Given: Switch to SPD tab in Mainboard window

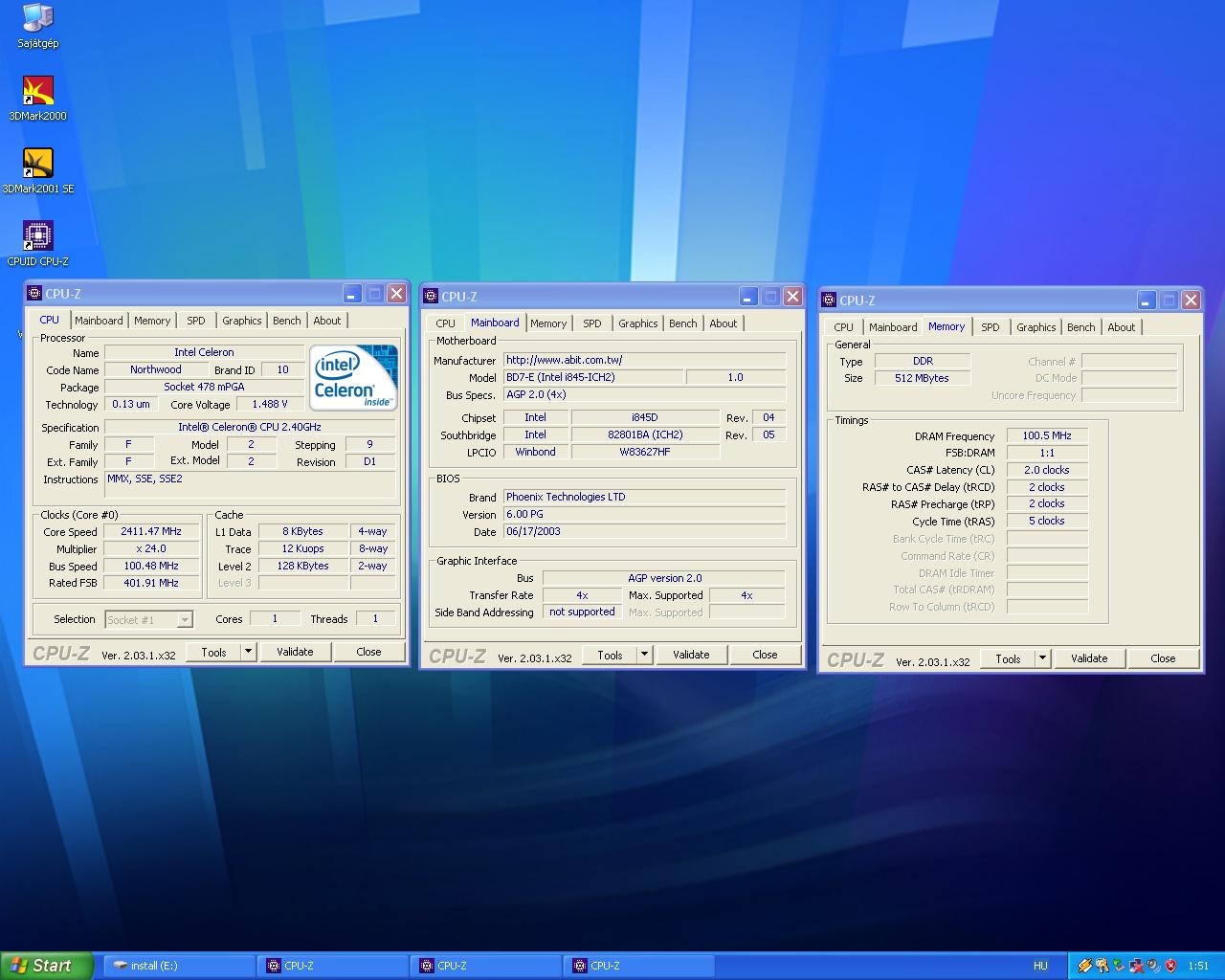Looking at the screenshot, I should (x=592, y=323).
